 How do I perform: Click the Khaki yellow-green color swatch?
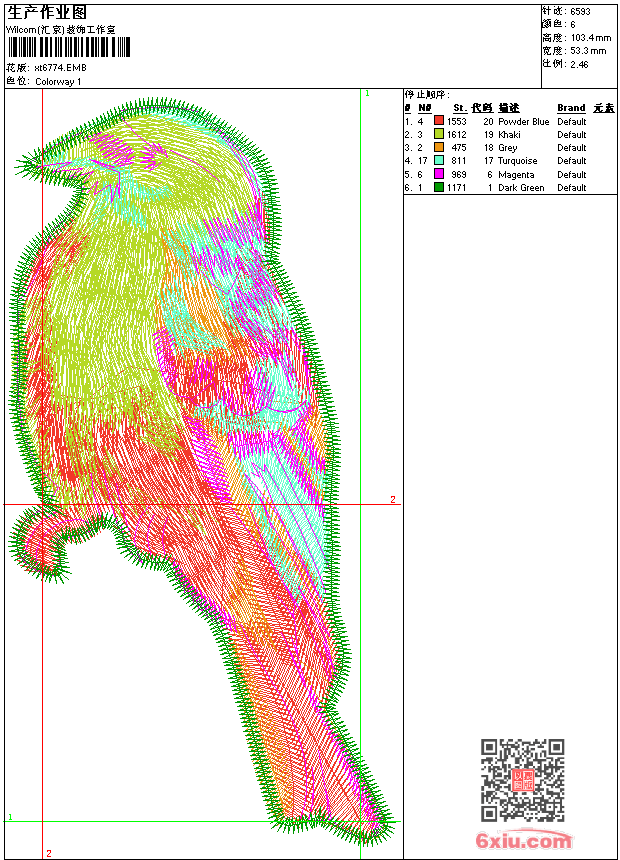439,134
